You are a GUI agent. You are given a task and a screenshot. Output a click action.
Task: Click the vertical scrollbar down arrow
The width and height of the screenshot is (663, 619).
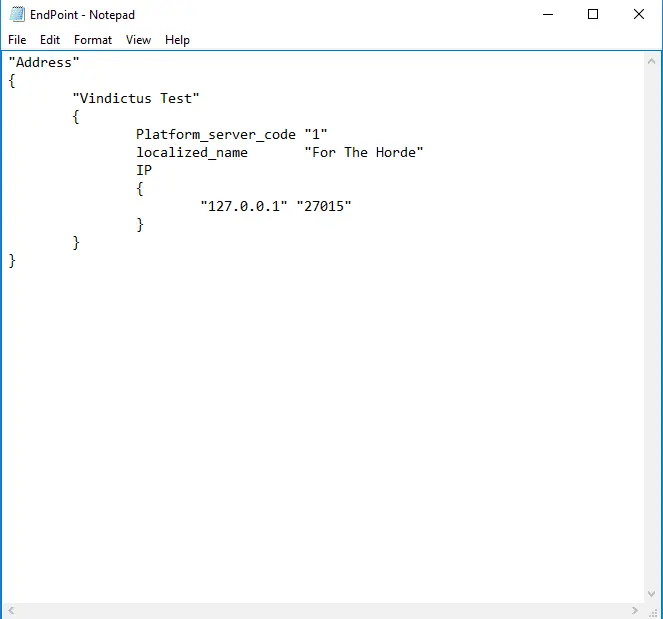coord(652,594)
